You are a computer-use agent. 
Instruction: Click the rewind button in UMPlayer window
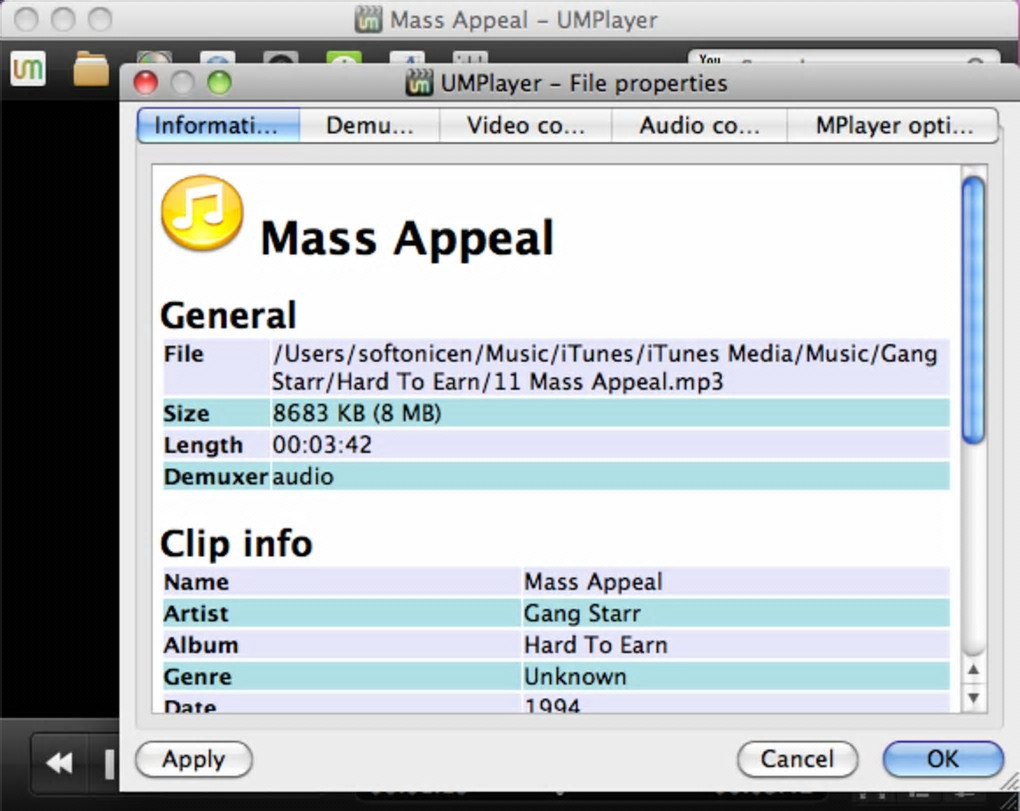point(59,762)
